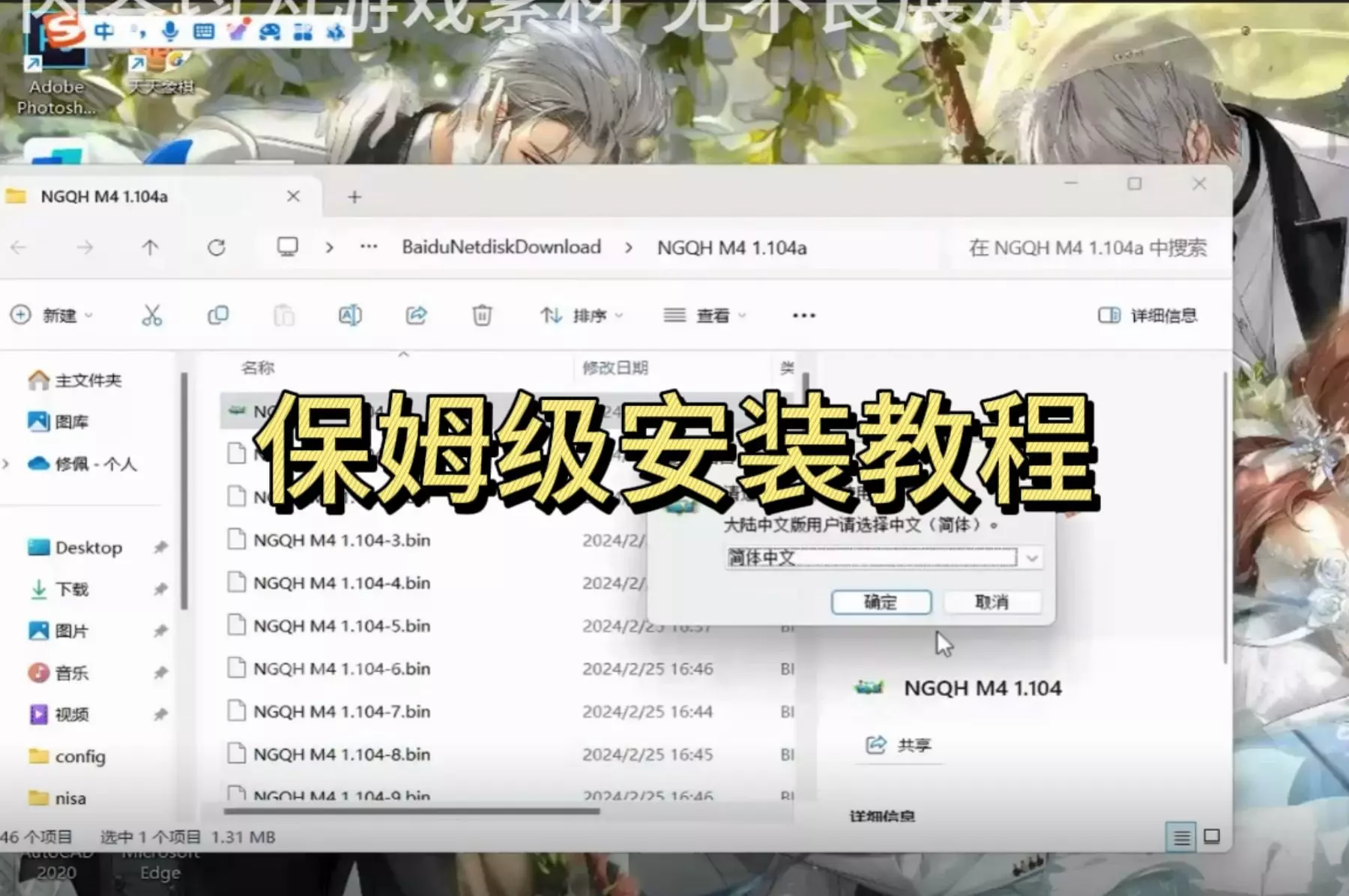Image resolution: width=1349 pixels, height=896 pixels.
Task: Open Desktop in the sidebar
Action: 75,548
